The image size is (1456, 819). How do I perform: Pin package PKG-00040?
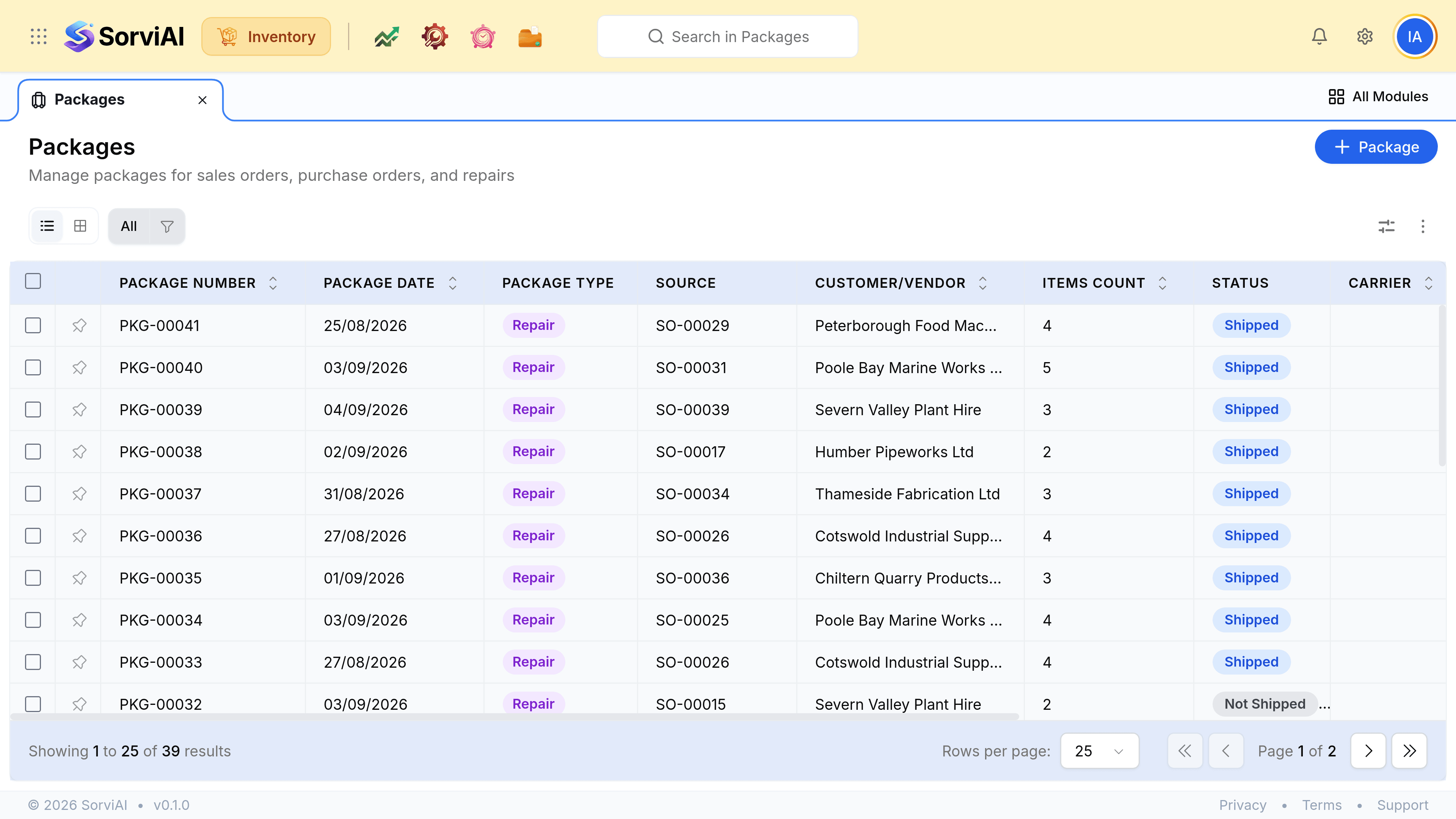(x=79, y=367)
